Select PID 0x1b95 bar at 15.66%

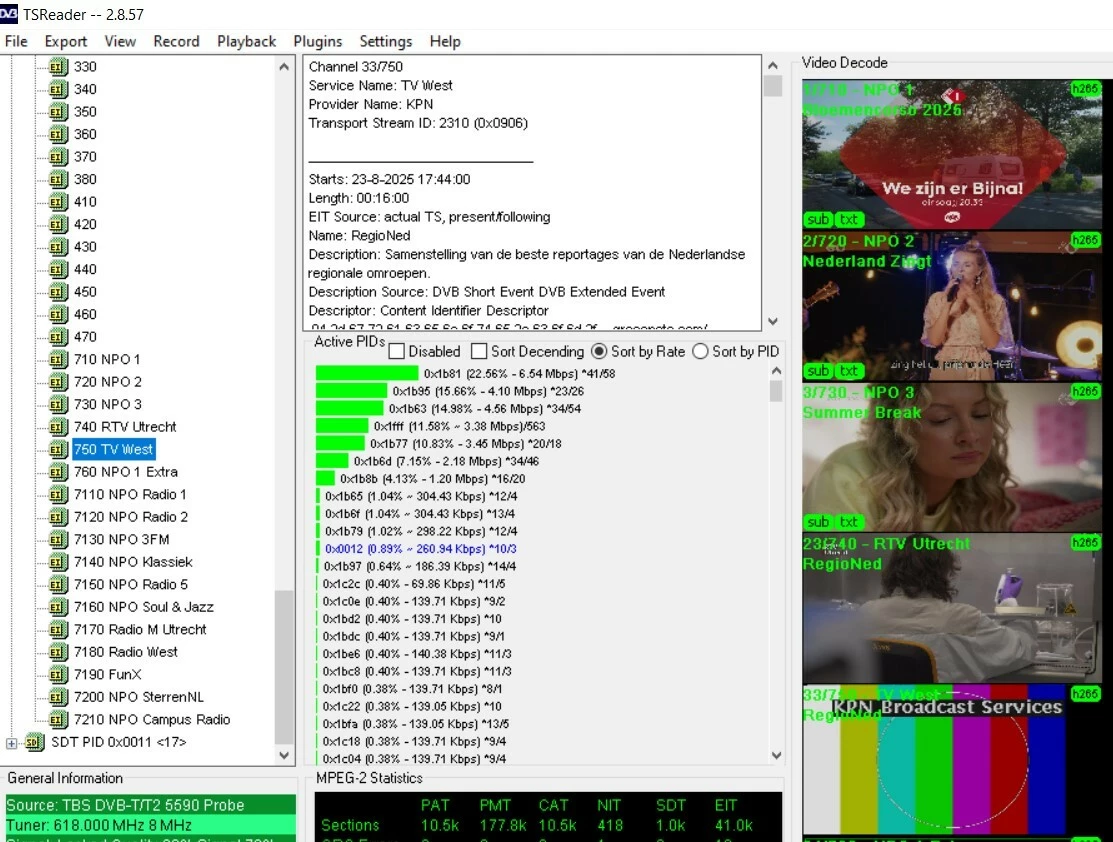(x=351, y=391)
